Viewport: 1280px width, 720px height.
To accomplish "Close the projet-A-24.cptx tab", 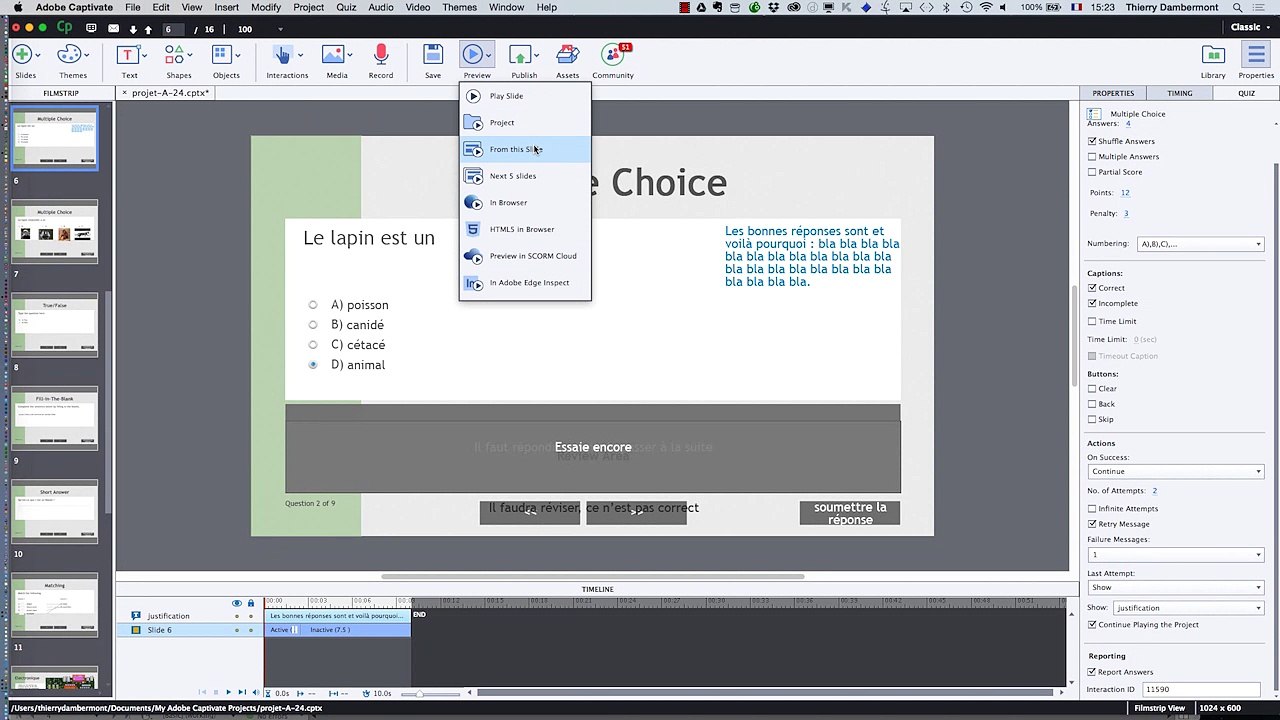I will tap(125, 93).
